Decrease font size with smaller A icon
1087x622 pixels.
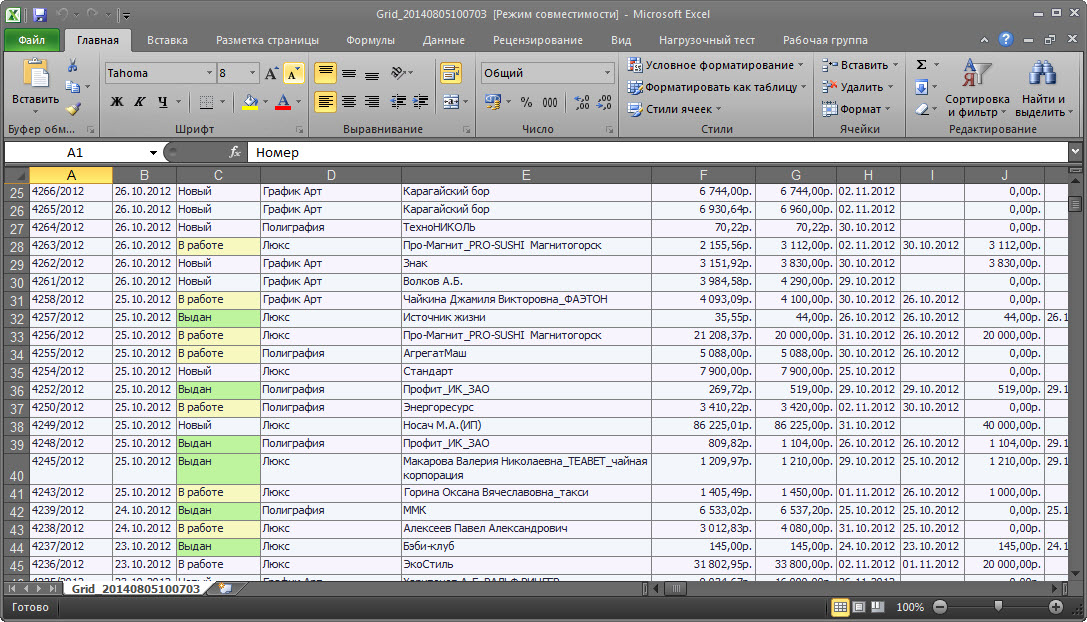click(x=294, y=73)
